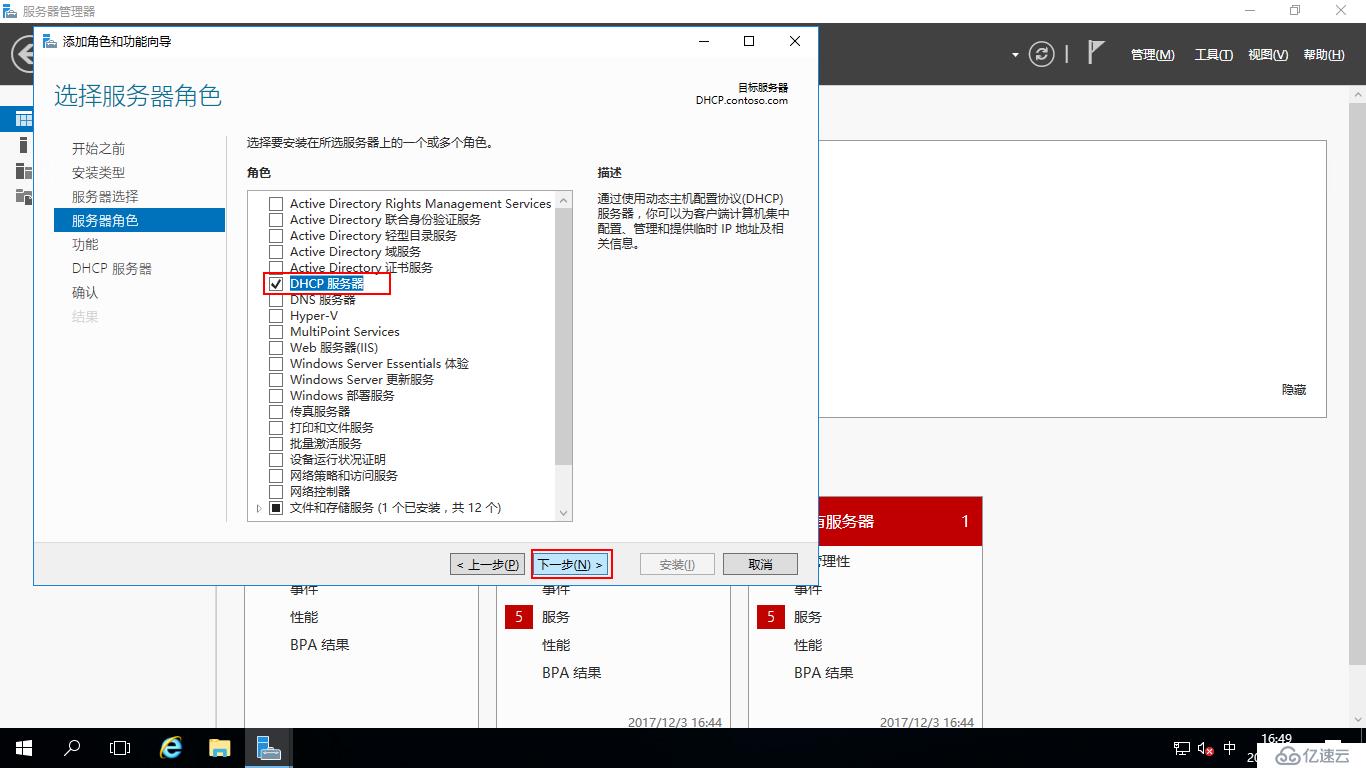Image resolution: width=1366 pixels, height=768 pixels.
Task: Select the 服务器角色 wizard step
Action: (x=139, y=220)
